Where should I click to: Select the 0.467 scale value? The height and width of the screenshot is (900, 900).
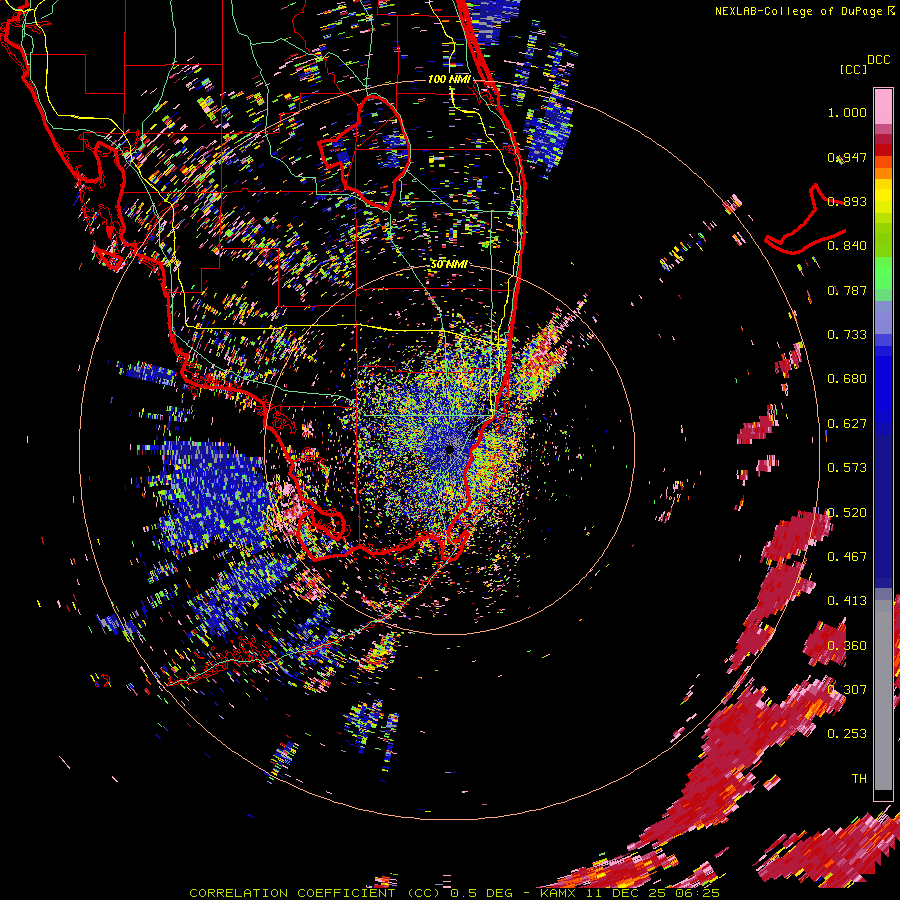point(847,557)
